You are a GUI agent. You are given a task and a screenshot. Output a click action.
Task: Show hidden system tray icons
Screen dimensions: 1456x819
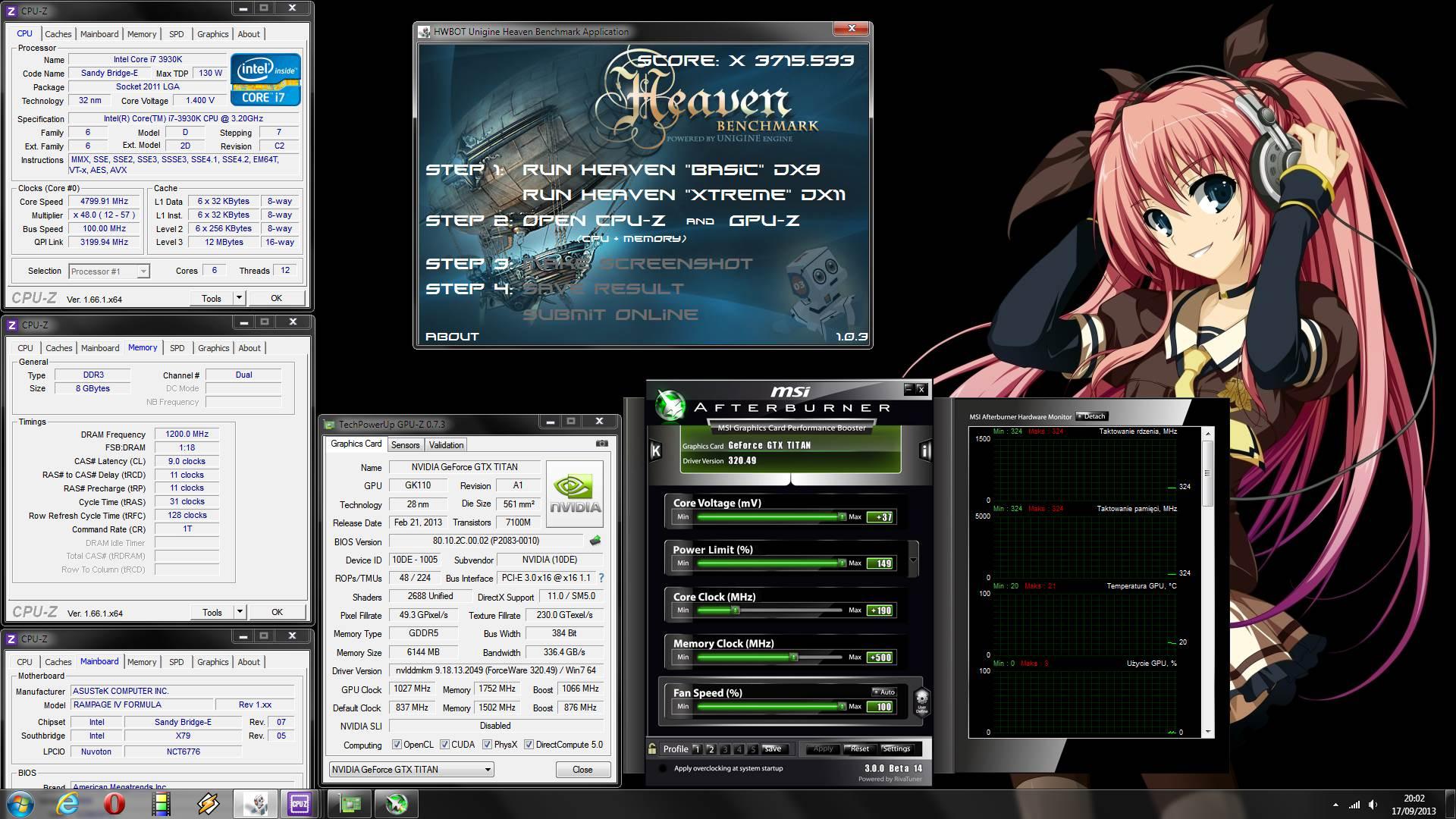point(1335,805)
